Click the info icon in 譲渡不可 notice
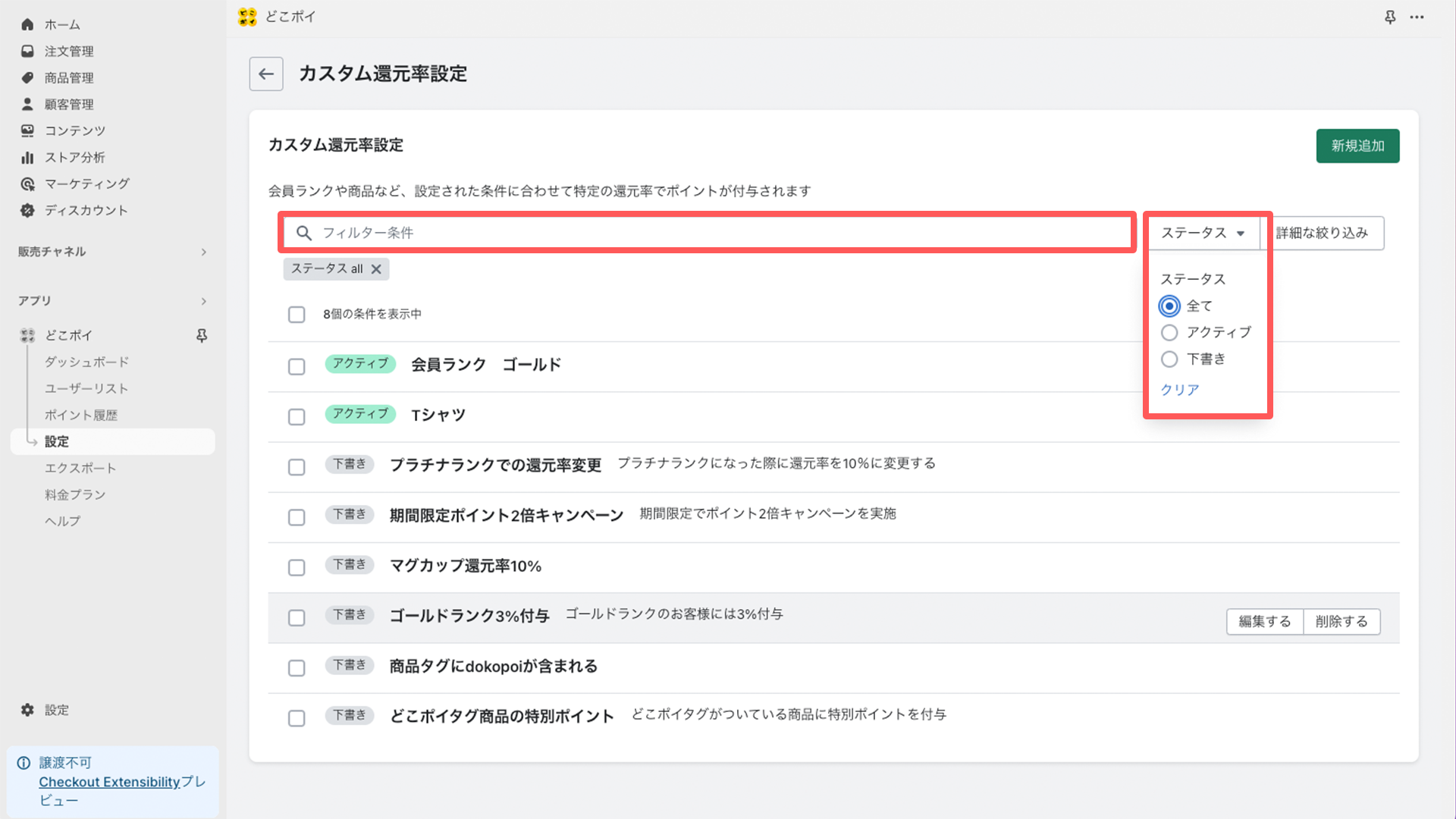 pos(24,763)
